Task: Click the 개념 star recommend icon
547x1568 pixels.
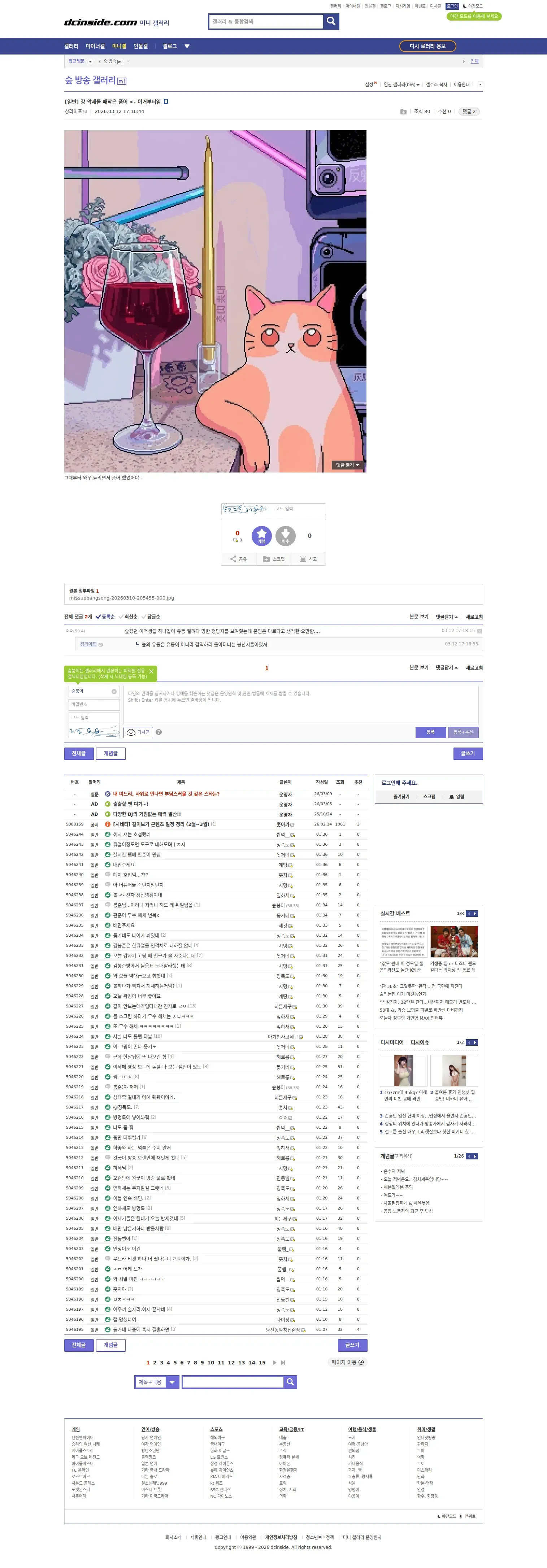Action: (262, 536)
